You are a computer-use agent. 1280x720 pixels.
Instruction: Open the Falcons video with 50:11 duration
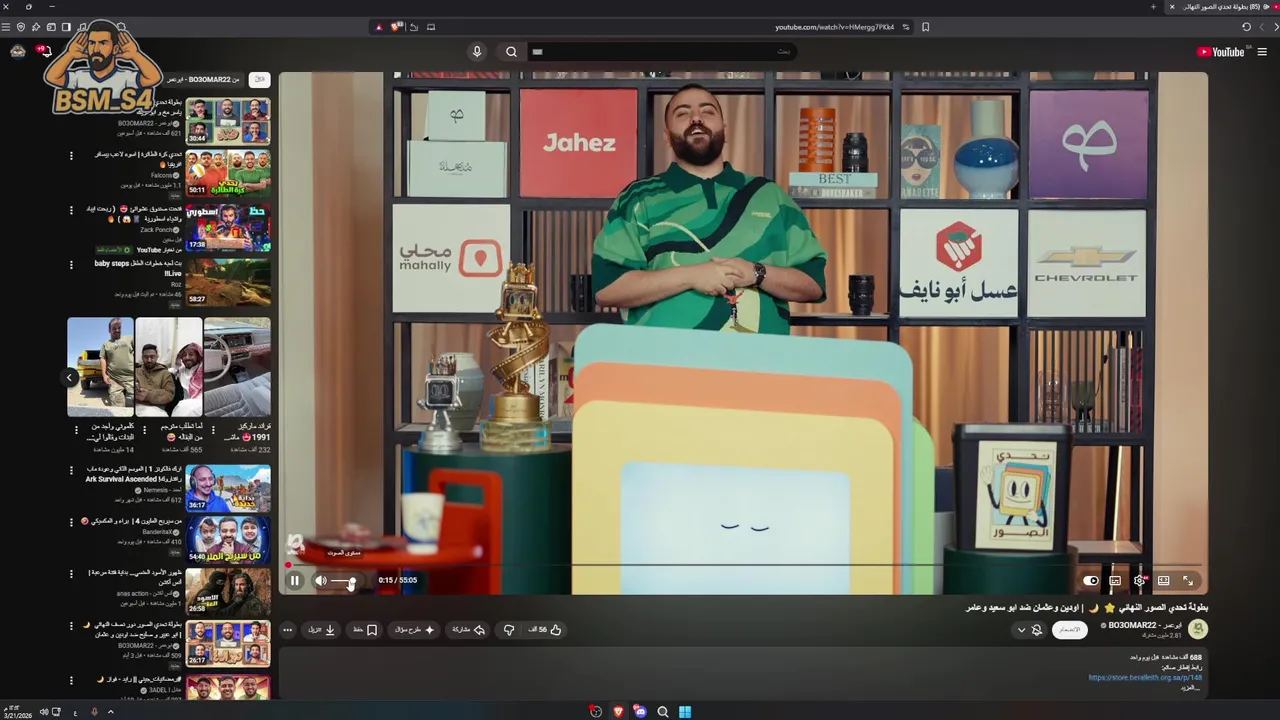click(x=228, y=173)
